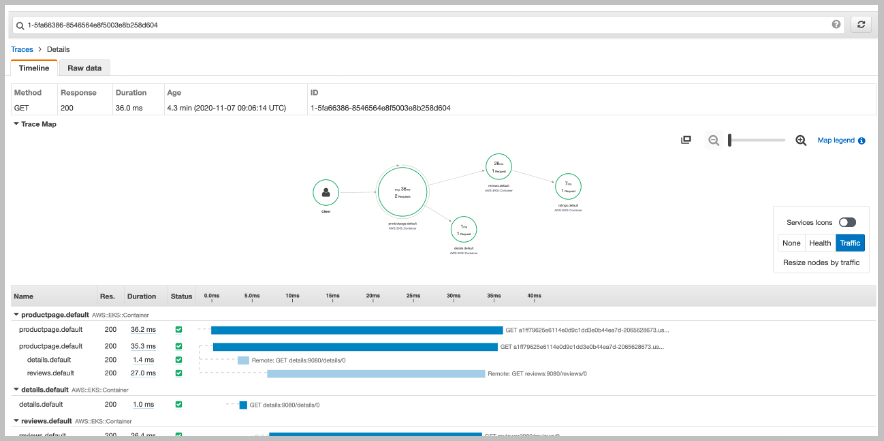Zoom in the trace map
The width and height of the screenshot is (884, 441).
(x=801, y=140)
